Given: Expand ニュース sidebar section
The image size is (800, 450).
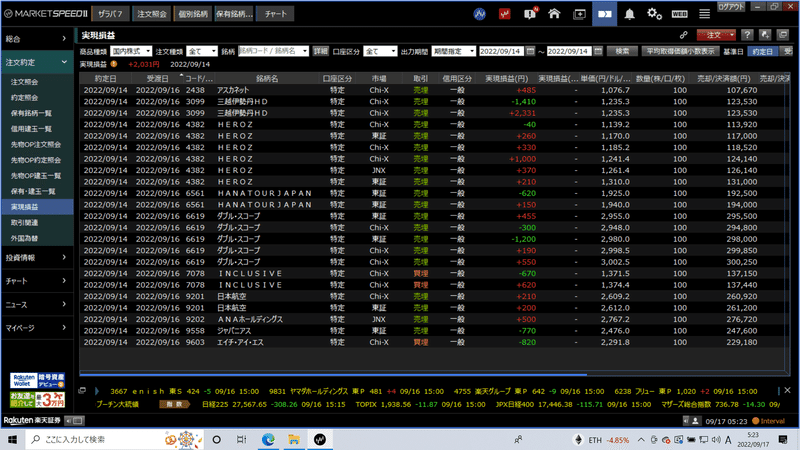Looking at the screenshot, I should click(36, 305).
